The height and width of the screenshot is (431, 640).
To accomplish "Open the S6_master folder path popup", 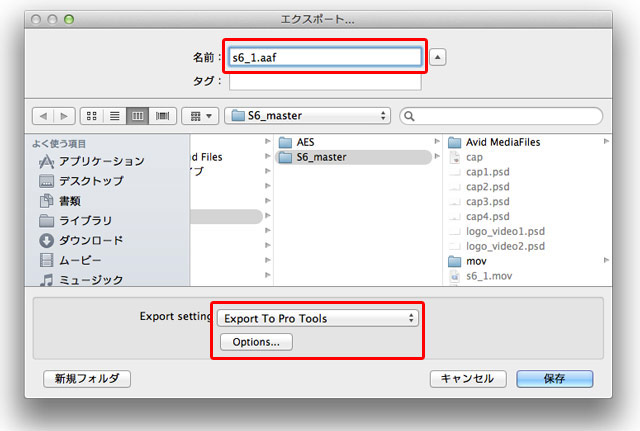I will tap(307, 116).
